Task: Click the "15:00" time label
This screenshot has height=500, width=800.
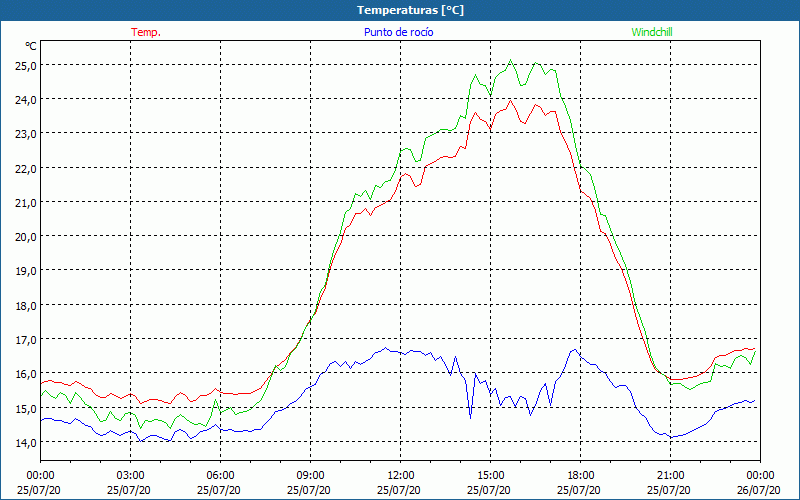Action: click(490, 476)
